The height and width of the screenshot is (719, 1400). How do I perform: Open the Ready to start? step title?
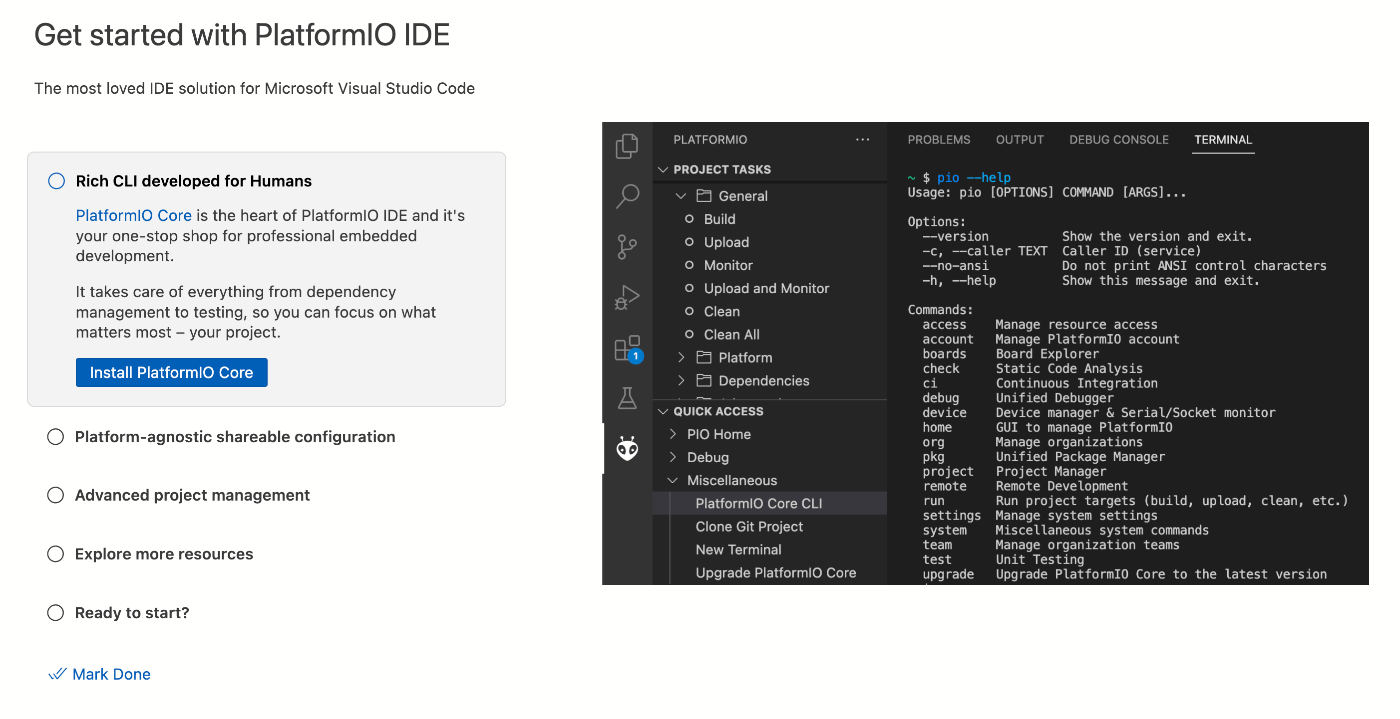(x=132, y=613)
